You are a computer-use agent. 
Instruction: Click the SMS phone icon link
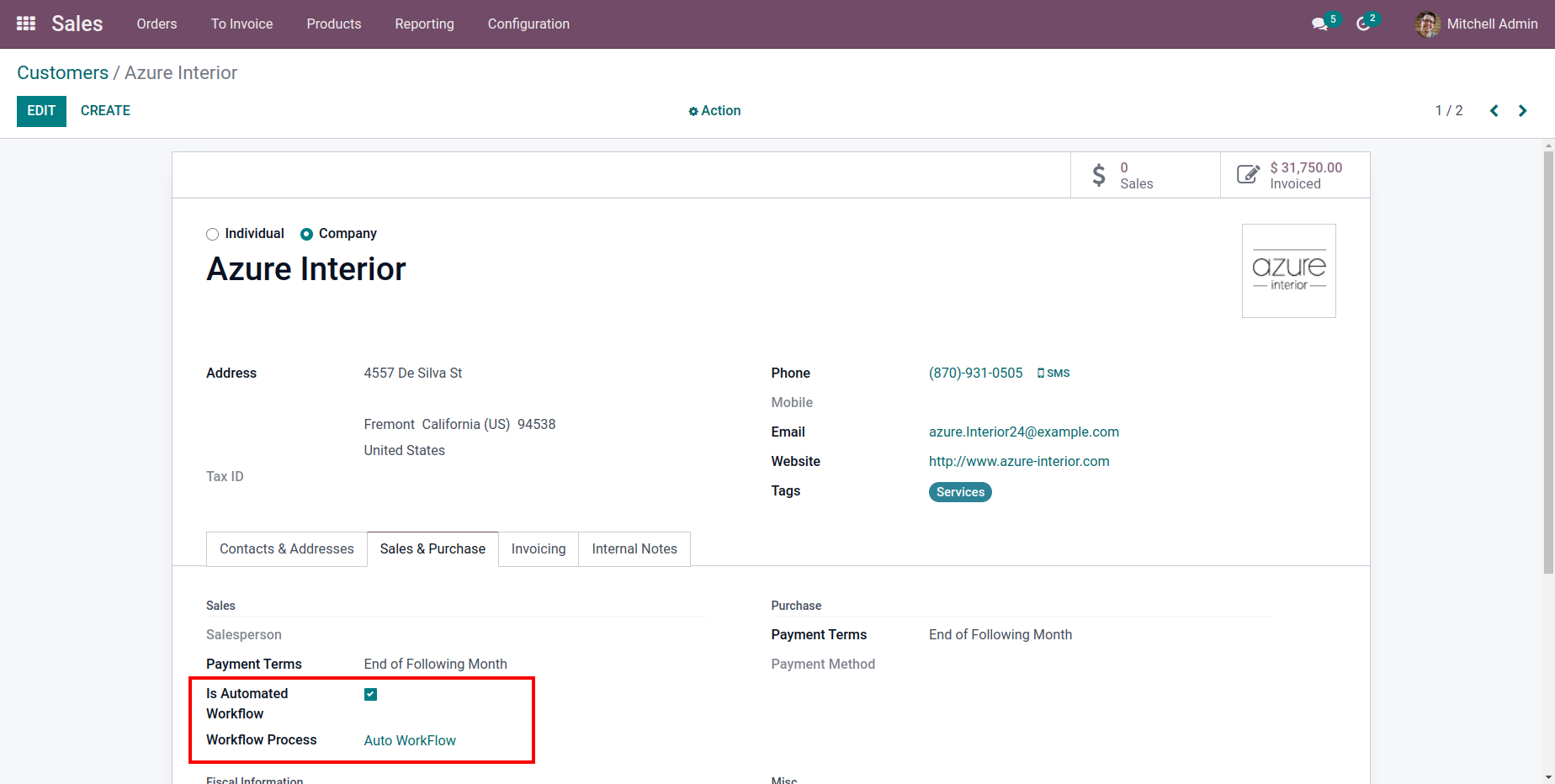click(x=1053, y=373)
